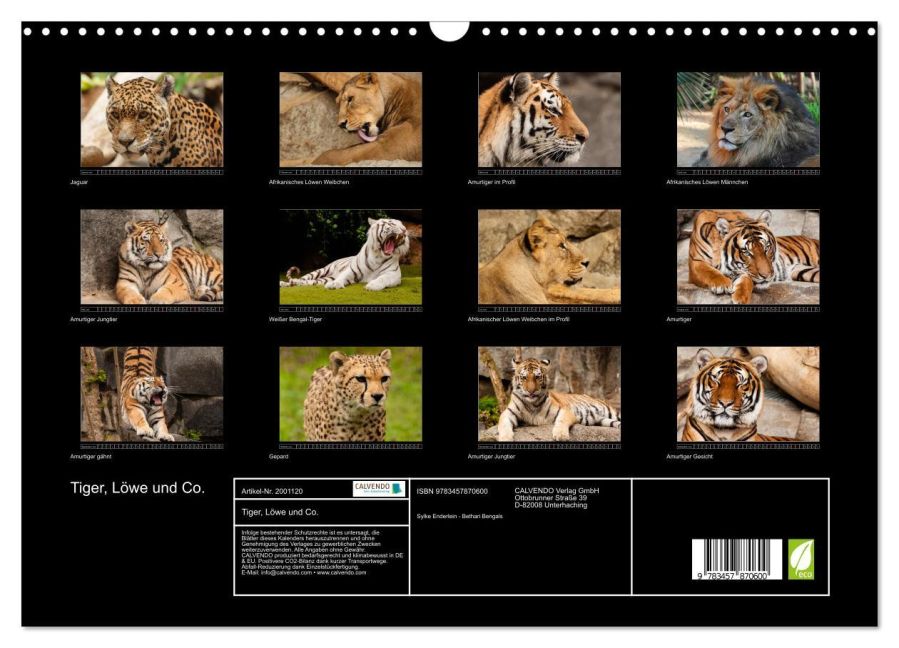This screenshot has width=899, height=648.
Task: Click 'Afrikanisches Löwen Weibchen' caption
Action: point(309,182)
